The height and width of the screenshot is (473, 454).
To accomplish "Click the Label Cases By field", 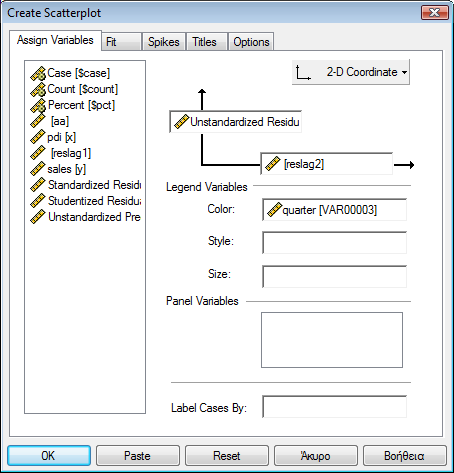I will pyautogui.click(x=334, y=406).
